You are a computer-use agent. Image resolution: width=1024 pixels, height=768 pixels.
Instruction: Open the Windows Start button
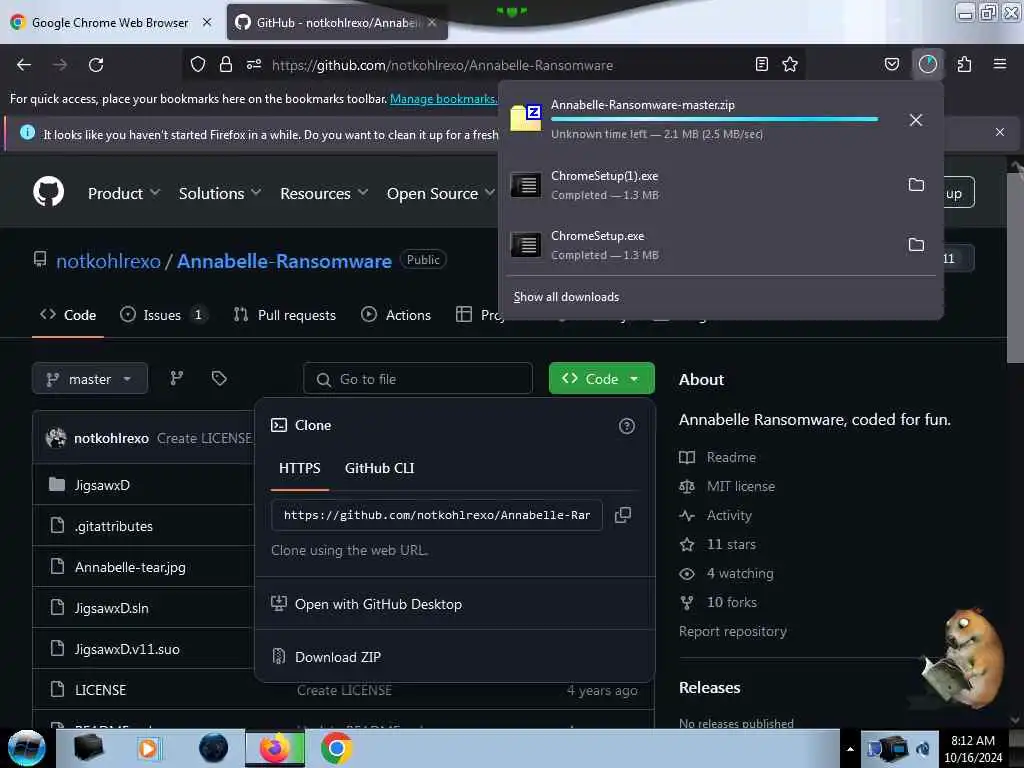coord(26,748)
